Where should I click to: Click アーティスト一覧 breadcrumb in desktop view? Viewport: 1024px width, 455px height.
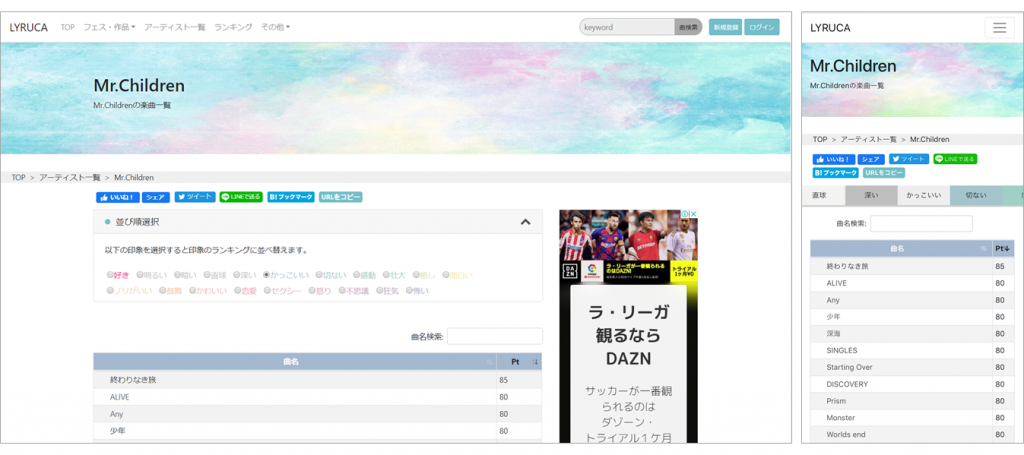pyautogui.click(x=70, y=178)
